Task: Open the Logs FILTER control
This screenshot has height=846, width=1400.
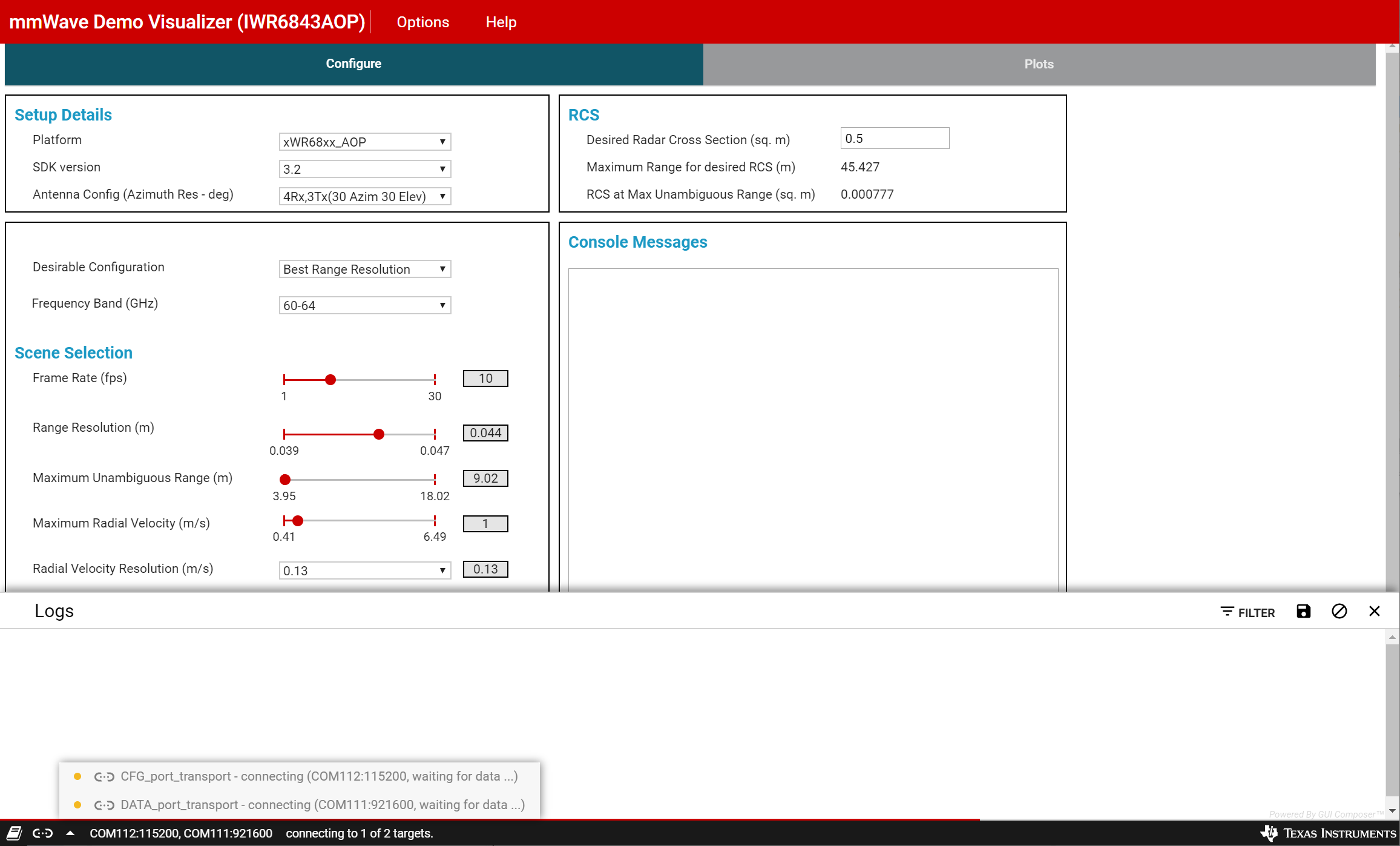Action: coord(1247,612)
